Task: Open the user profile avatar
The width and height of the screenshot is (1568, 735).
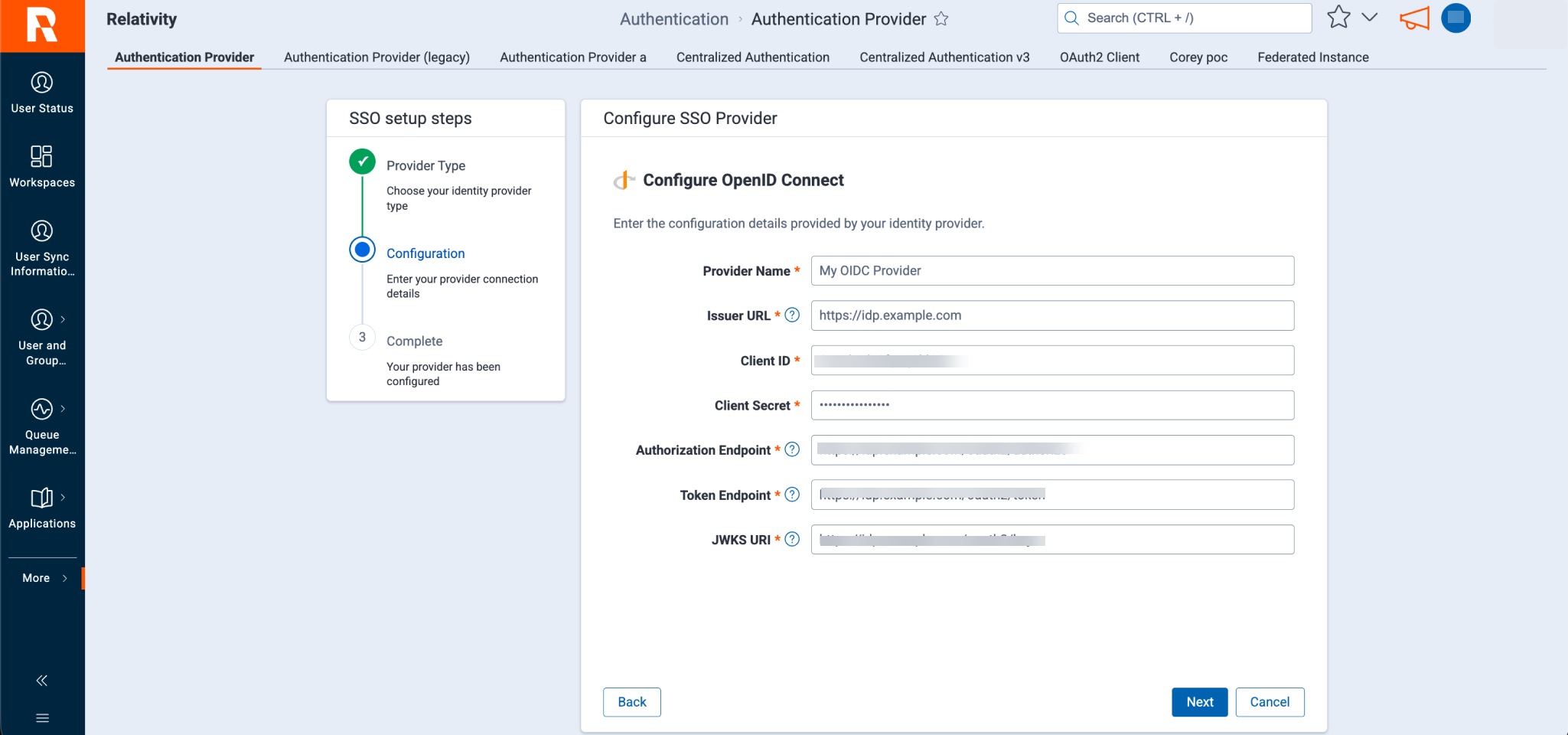Action: coord(1456,18)
